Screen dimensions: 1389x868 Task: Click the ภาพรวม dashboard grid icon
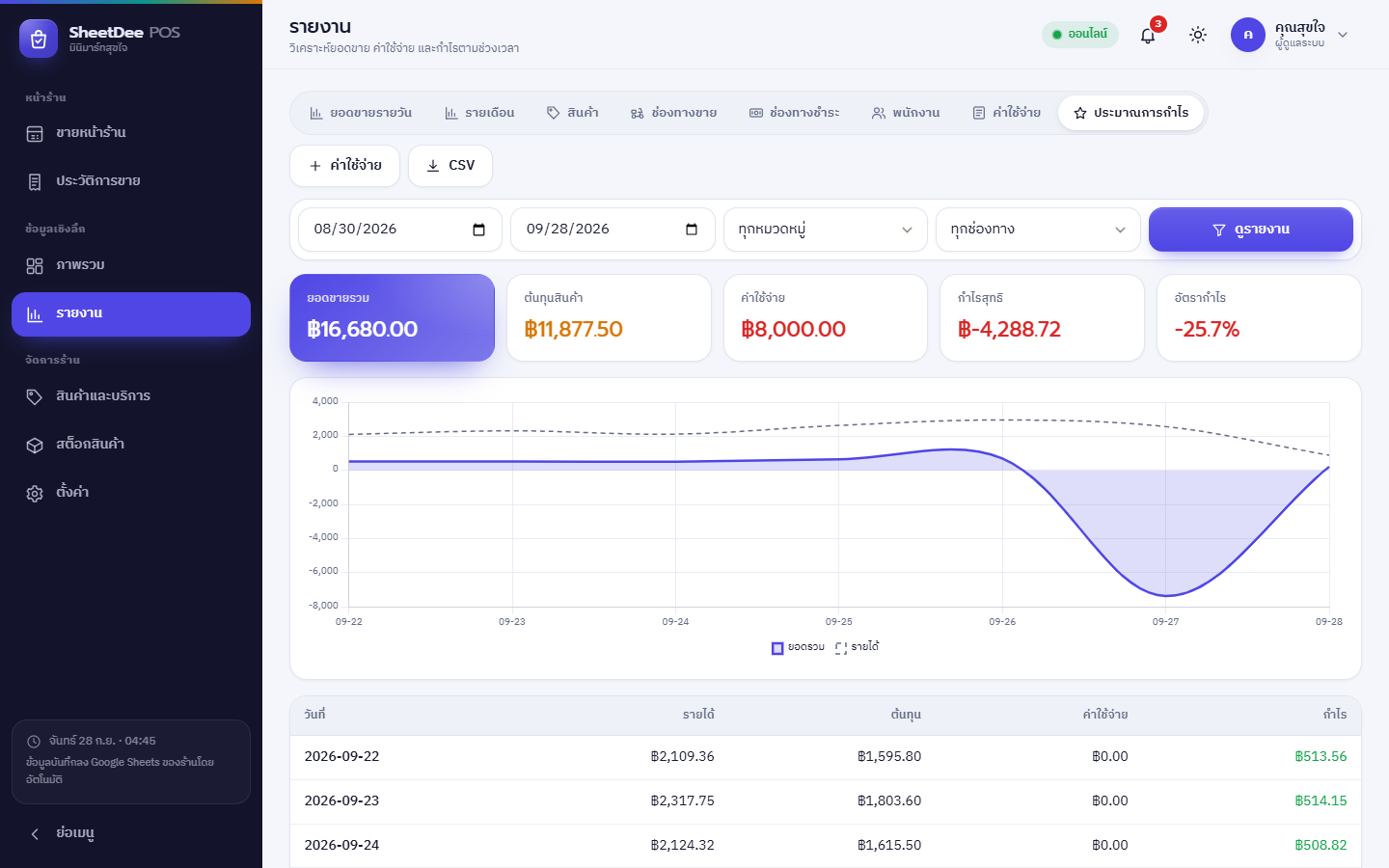coord(35,265)
